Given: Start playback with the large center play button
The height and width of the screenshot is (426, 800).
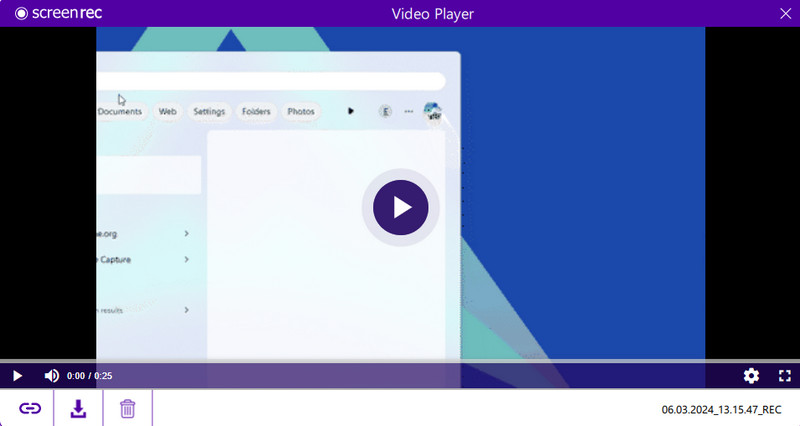Looking at the screenshot, I should click(401, 207).
